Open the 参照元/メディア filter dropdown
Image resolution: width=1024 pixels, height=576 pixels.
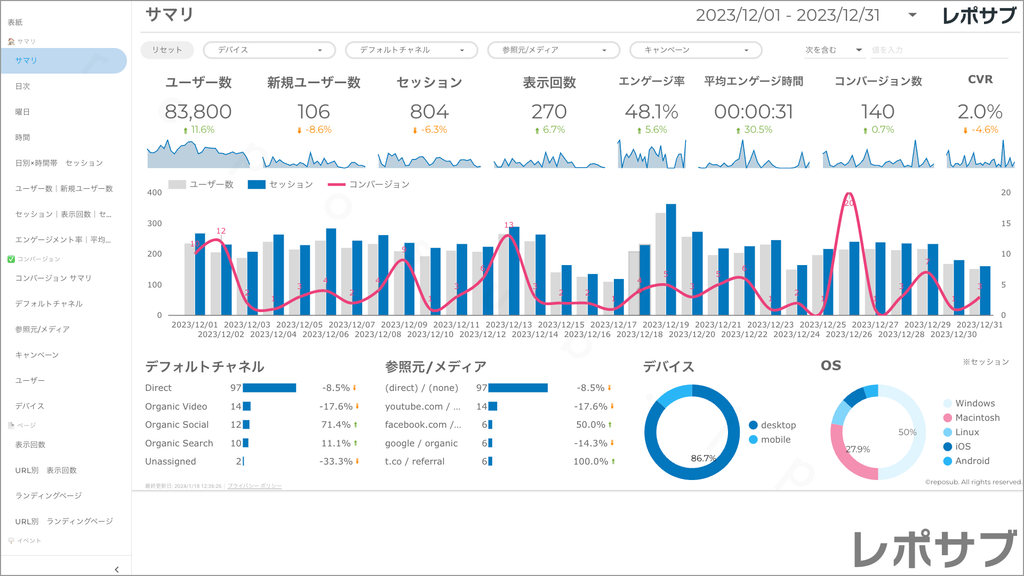pos(553,50)
